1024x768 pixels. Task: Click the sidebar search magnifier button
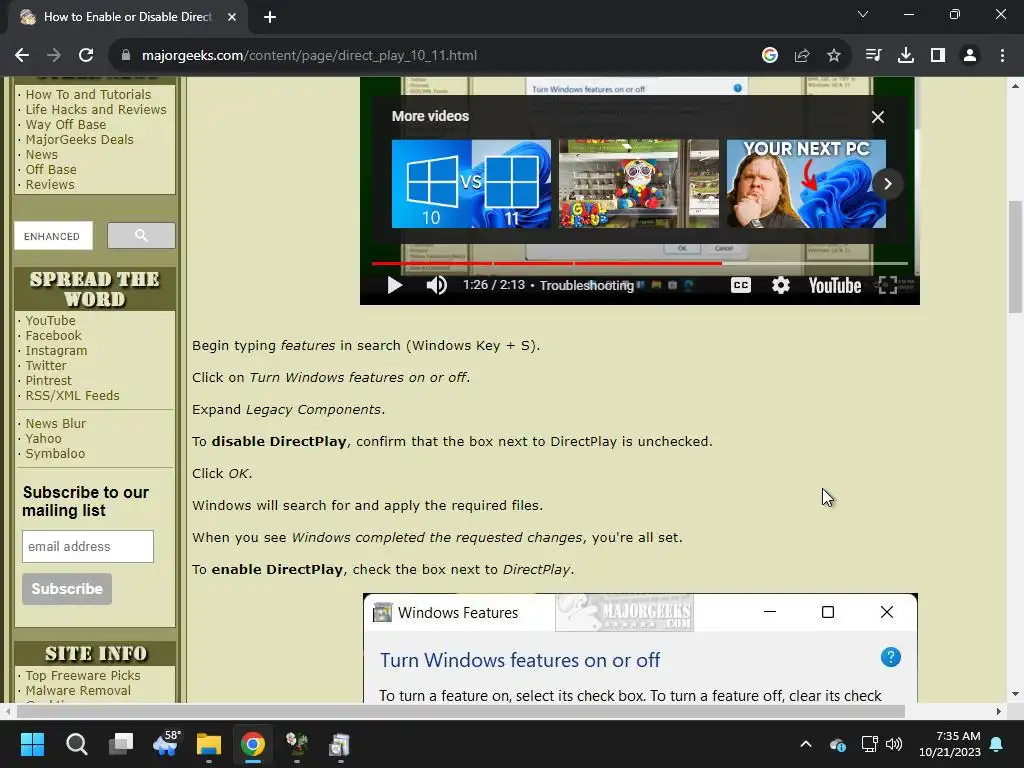pos(141,236)
